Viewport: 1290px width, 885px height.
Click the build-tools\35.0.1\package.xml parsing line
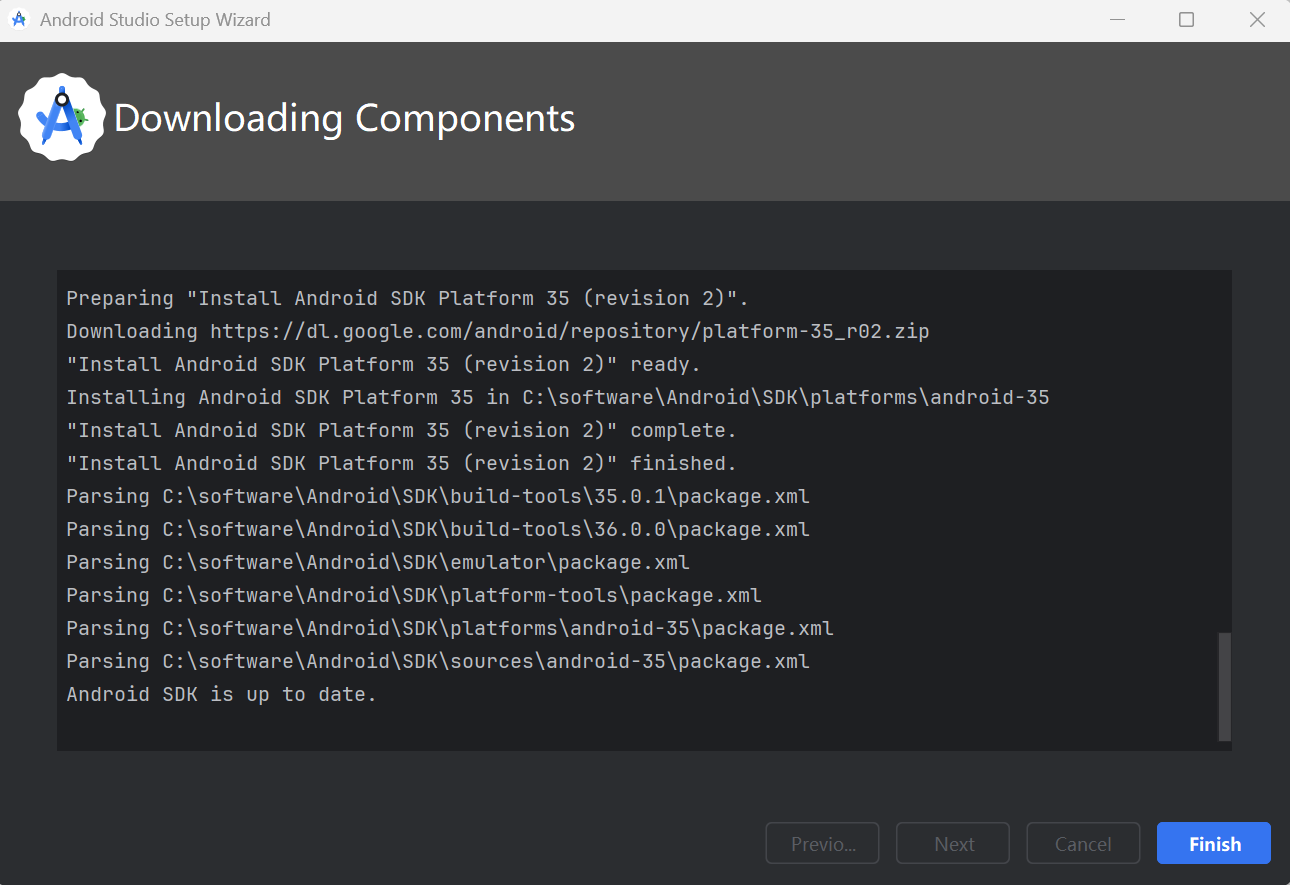point(438,496)
